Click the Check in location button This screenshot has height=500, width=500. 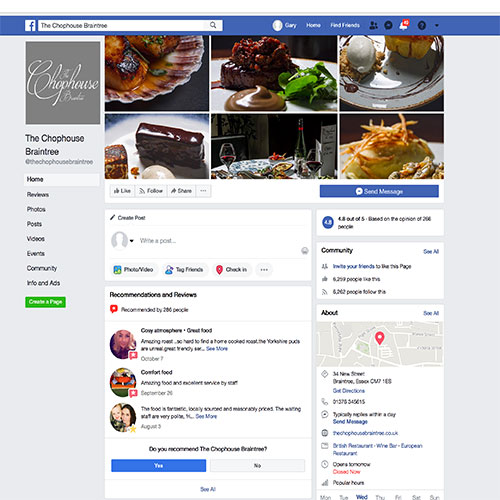coord(232,270)
